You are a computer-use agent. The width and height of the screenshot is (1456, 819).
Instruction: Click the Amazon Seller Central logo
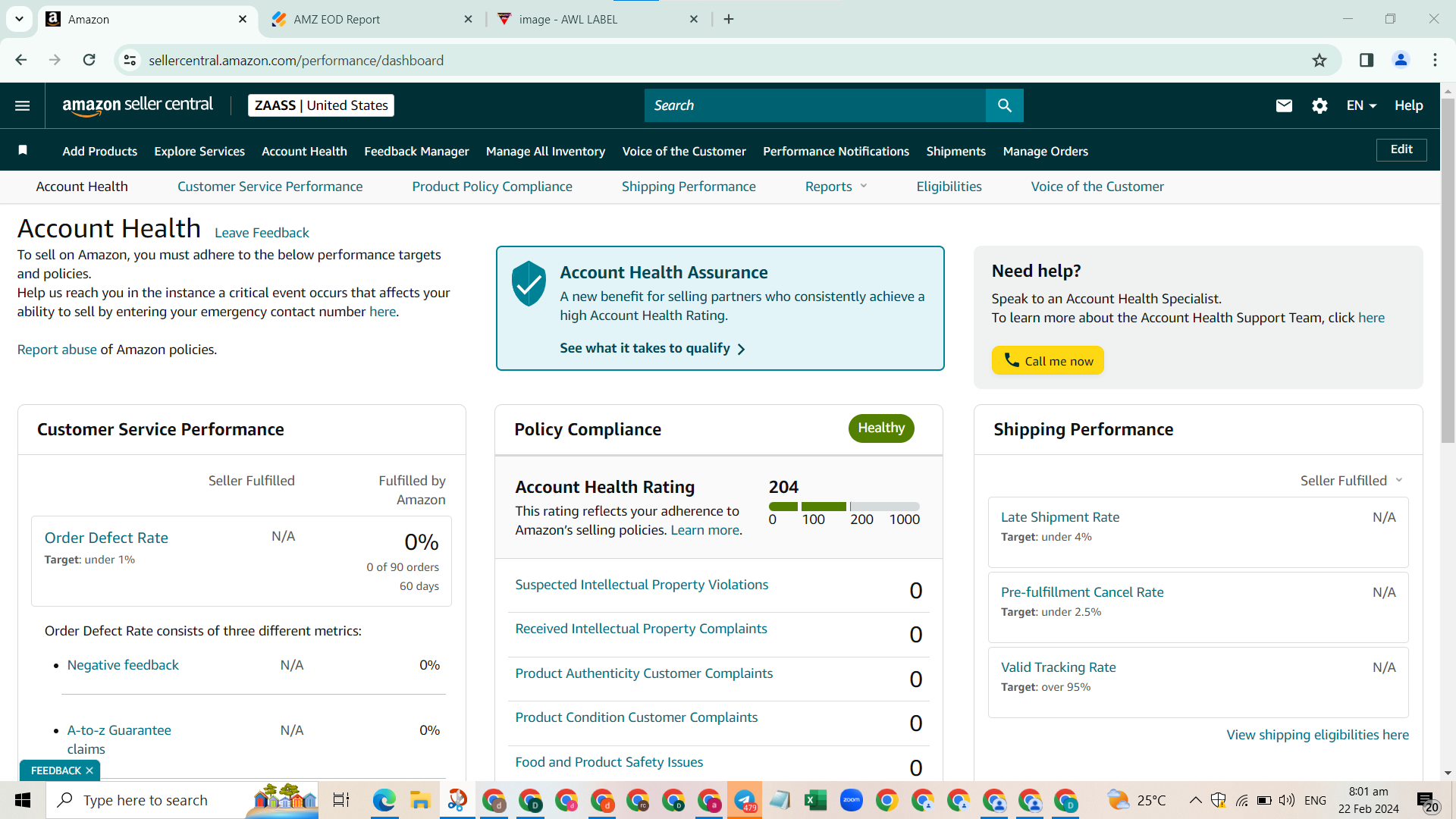(x=138, y=105)
